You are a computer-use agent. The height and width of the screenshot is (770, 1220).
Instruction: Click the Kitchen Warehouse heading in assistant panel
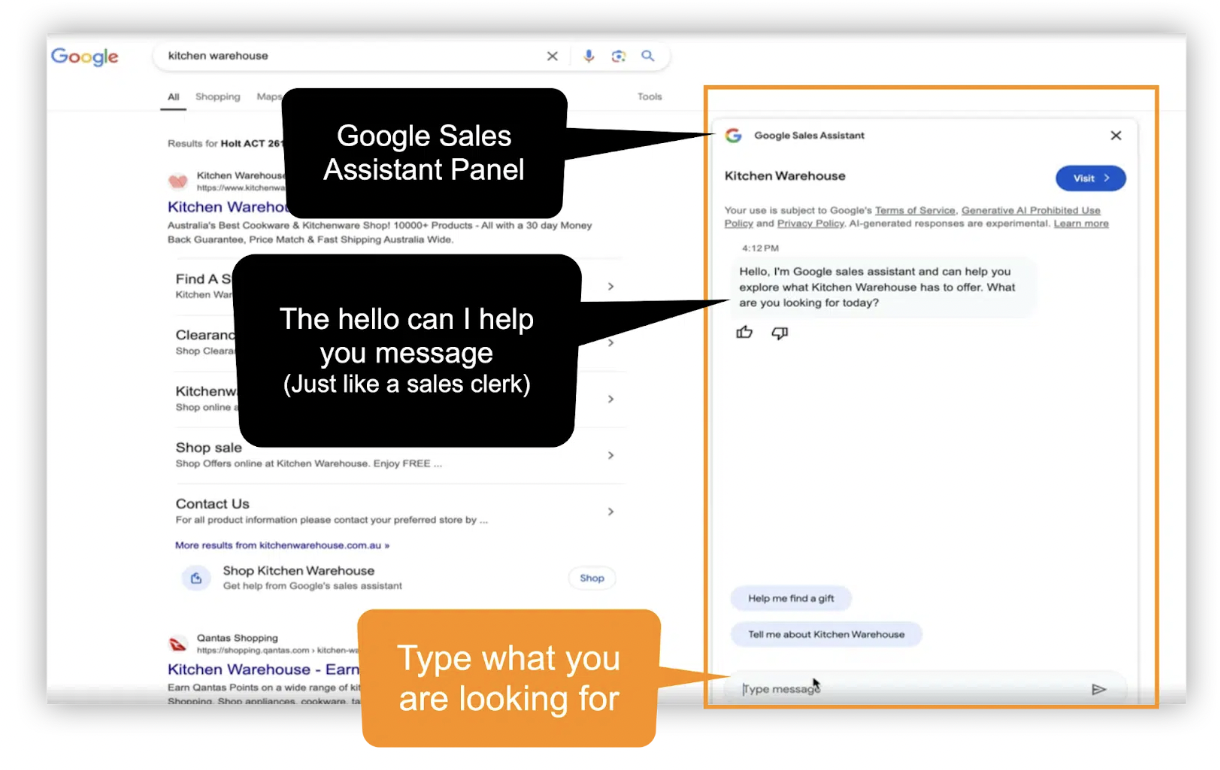tap(785, 176)
